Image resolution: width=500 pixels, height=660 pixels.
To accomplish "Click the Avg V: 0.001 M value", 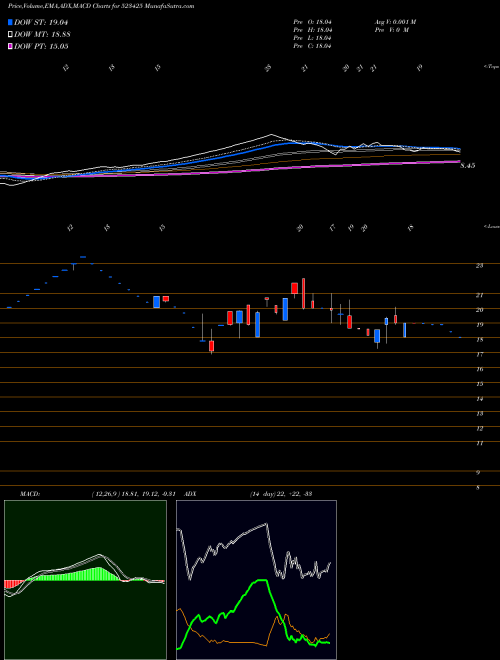I will [x=395, y=22].
